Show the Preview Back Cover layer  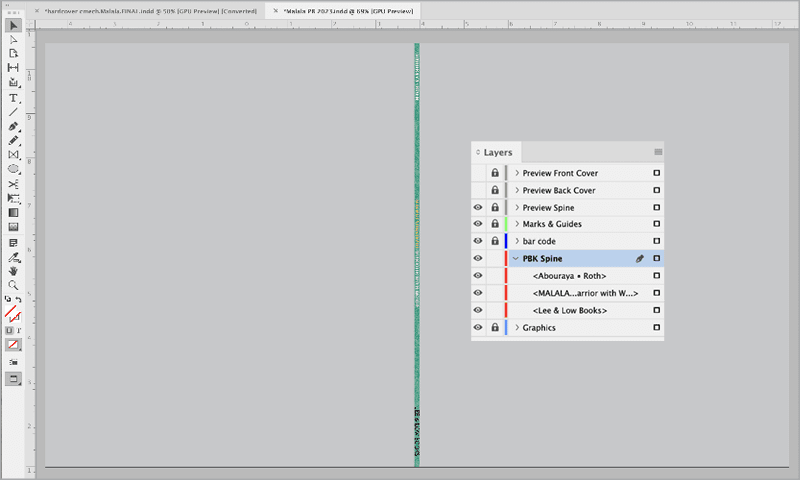[478, 190]
